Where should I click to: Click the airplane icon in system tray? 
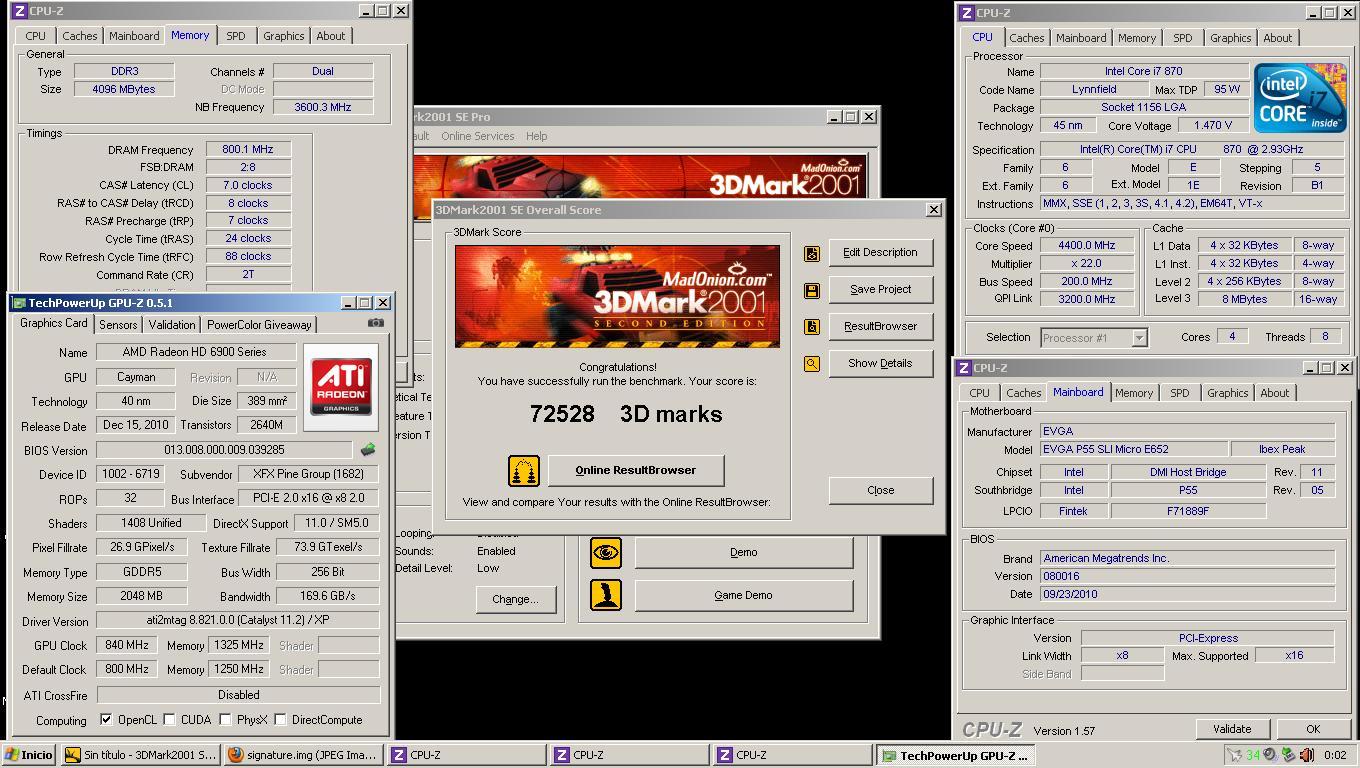[x=1234, y=755]
